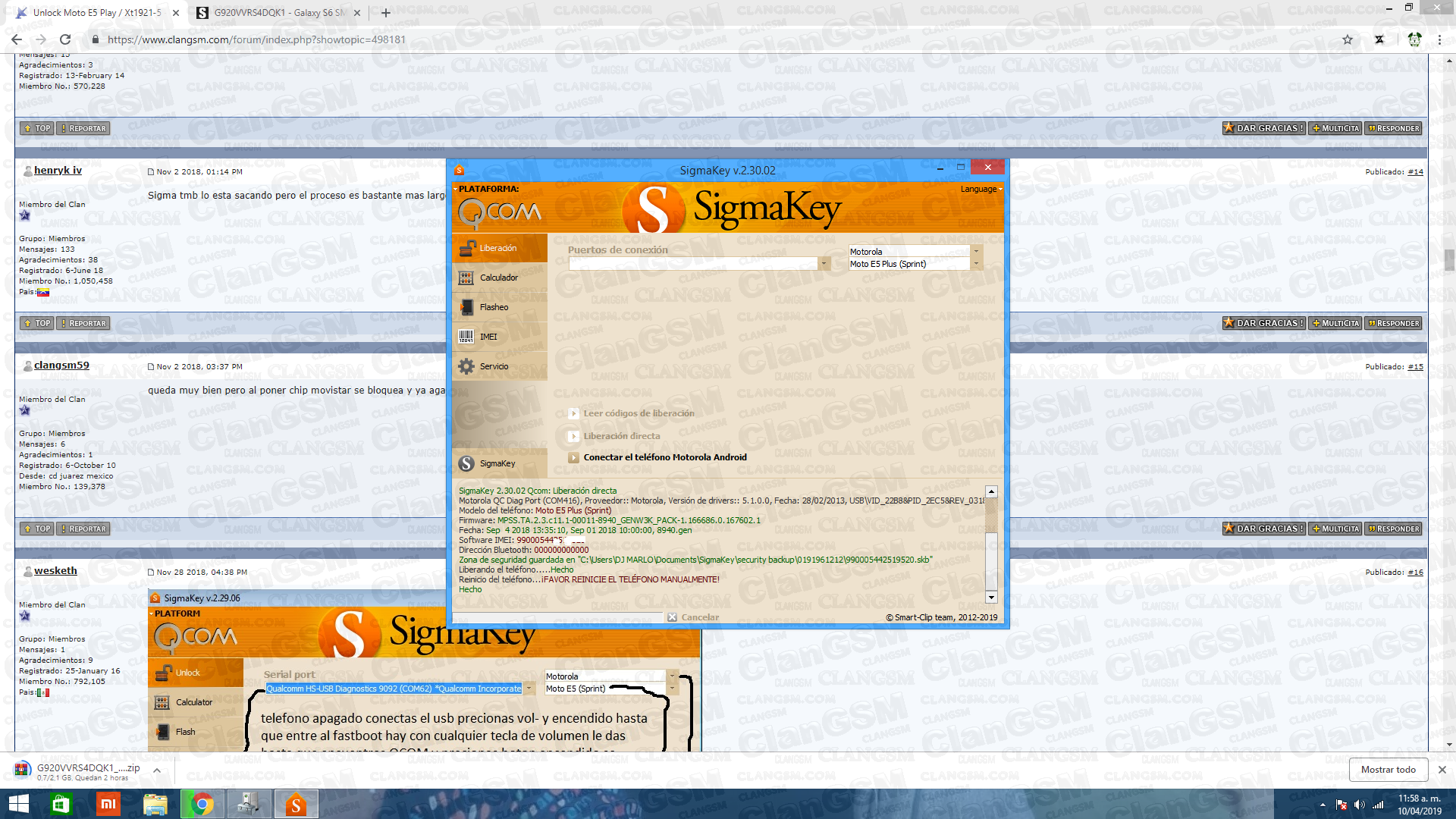Image resolution: width=1456 pixels, height=819 pixels.
Task: Switch to SigmaKey app in the taskbar
Action: click(296, 804)
